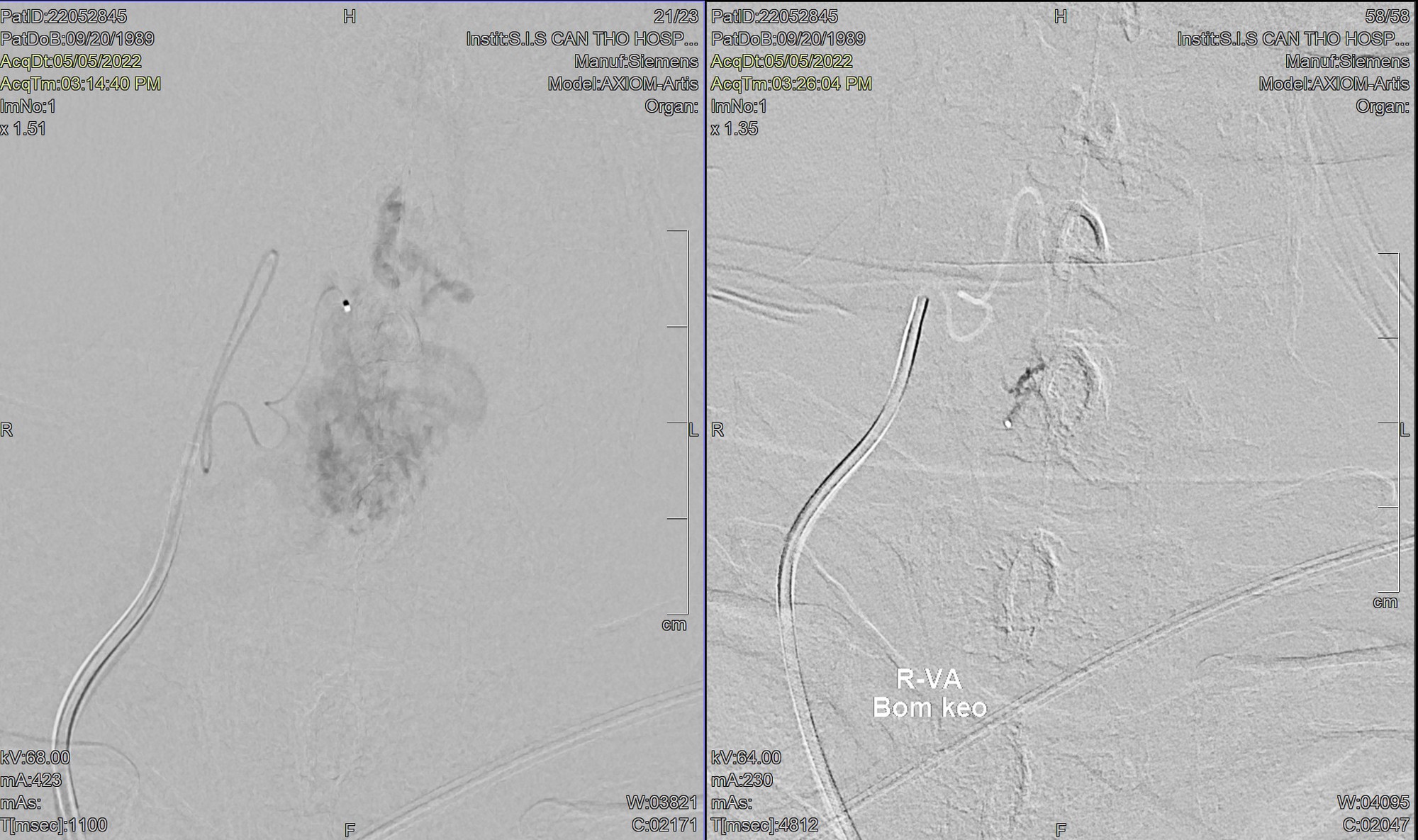Click the T[msec]:1100 value
1418x840 pixels.
(x=54, y=825)
